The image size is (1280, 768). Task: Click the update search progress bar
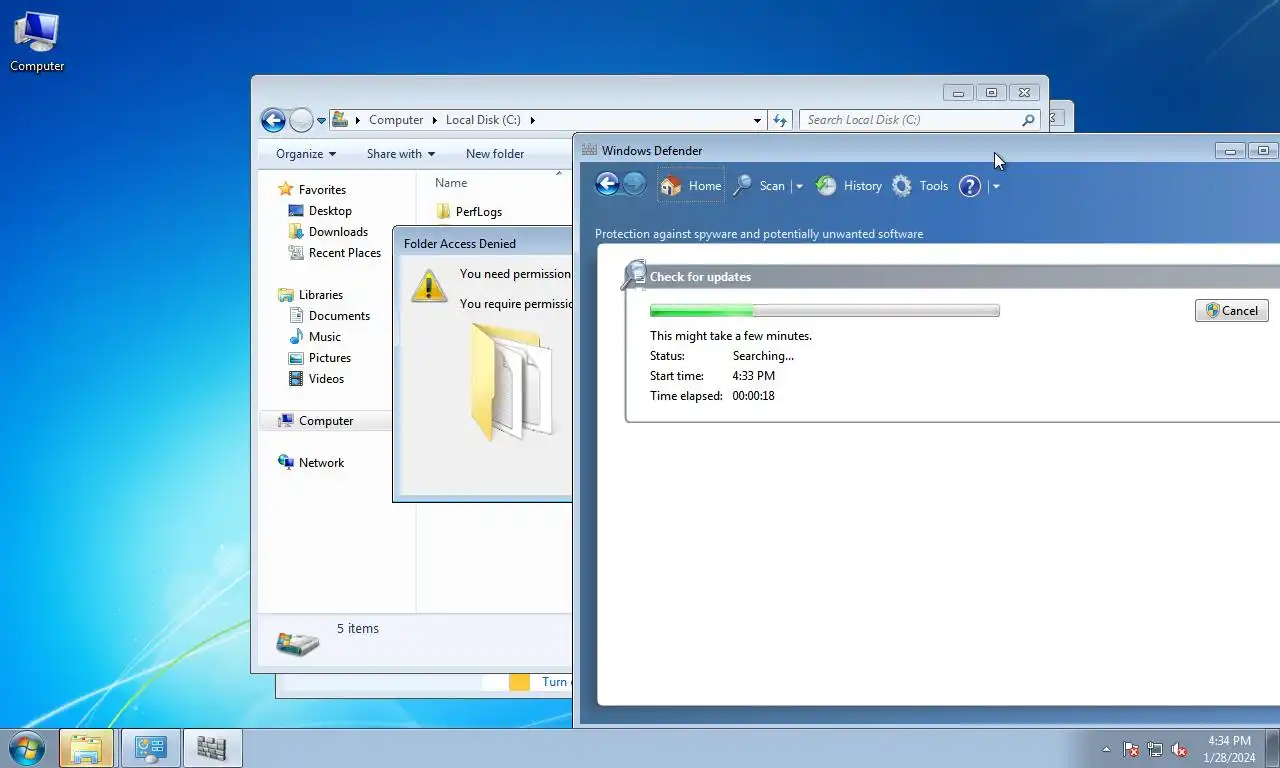coord(825,310)
